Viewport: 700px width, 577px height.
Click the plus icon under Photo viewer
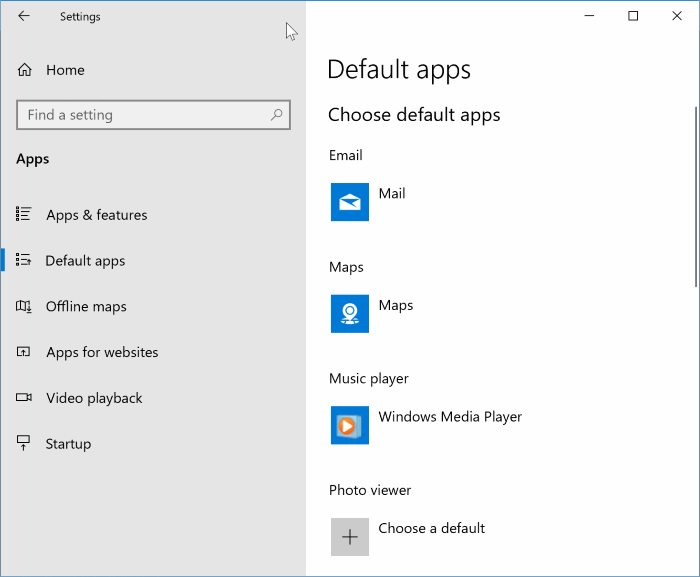pos(350,537)
